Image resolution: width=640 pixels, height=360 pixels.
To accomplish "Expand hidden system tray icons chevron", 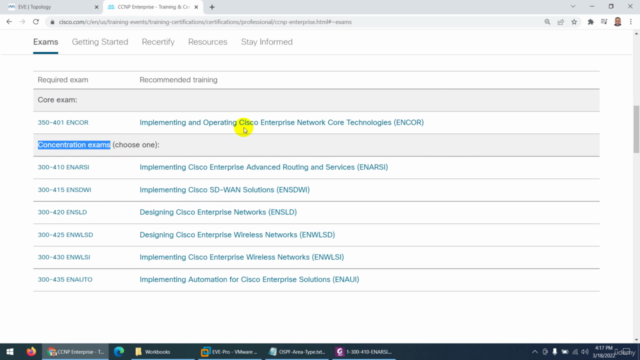I will pyautogui.click(x=535, y=352).
